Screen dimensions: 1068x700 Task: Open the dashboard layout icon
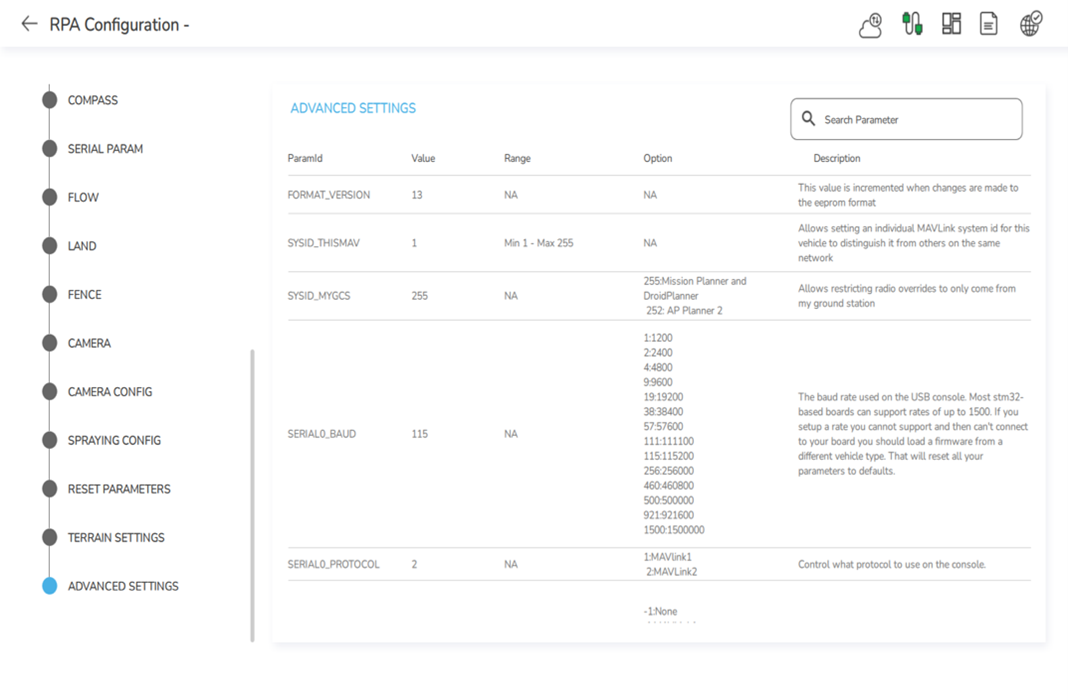coord(953,23)
